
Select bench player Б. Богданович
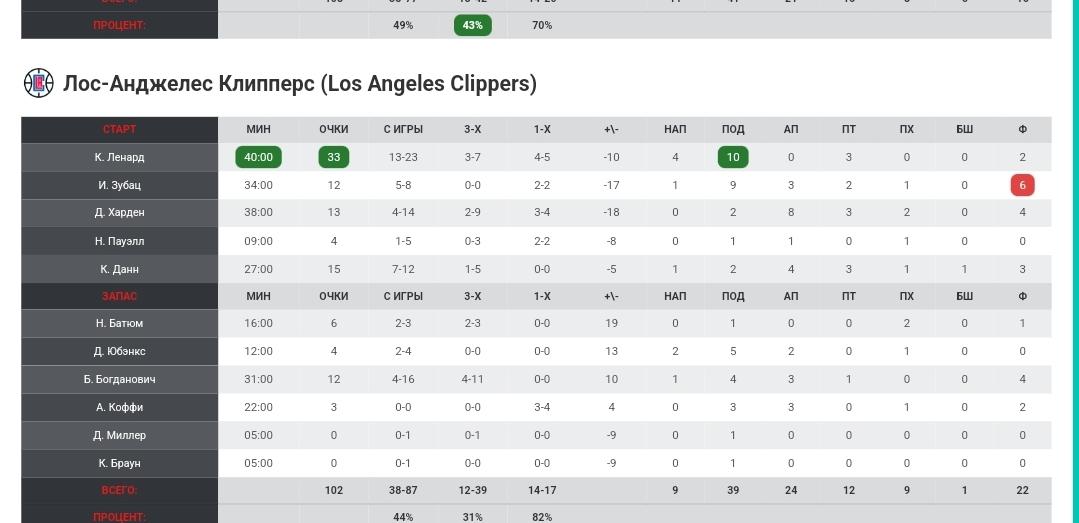pyautogui.click(x=120, y=380)
